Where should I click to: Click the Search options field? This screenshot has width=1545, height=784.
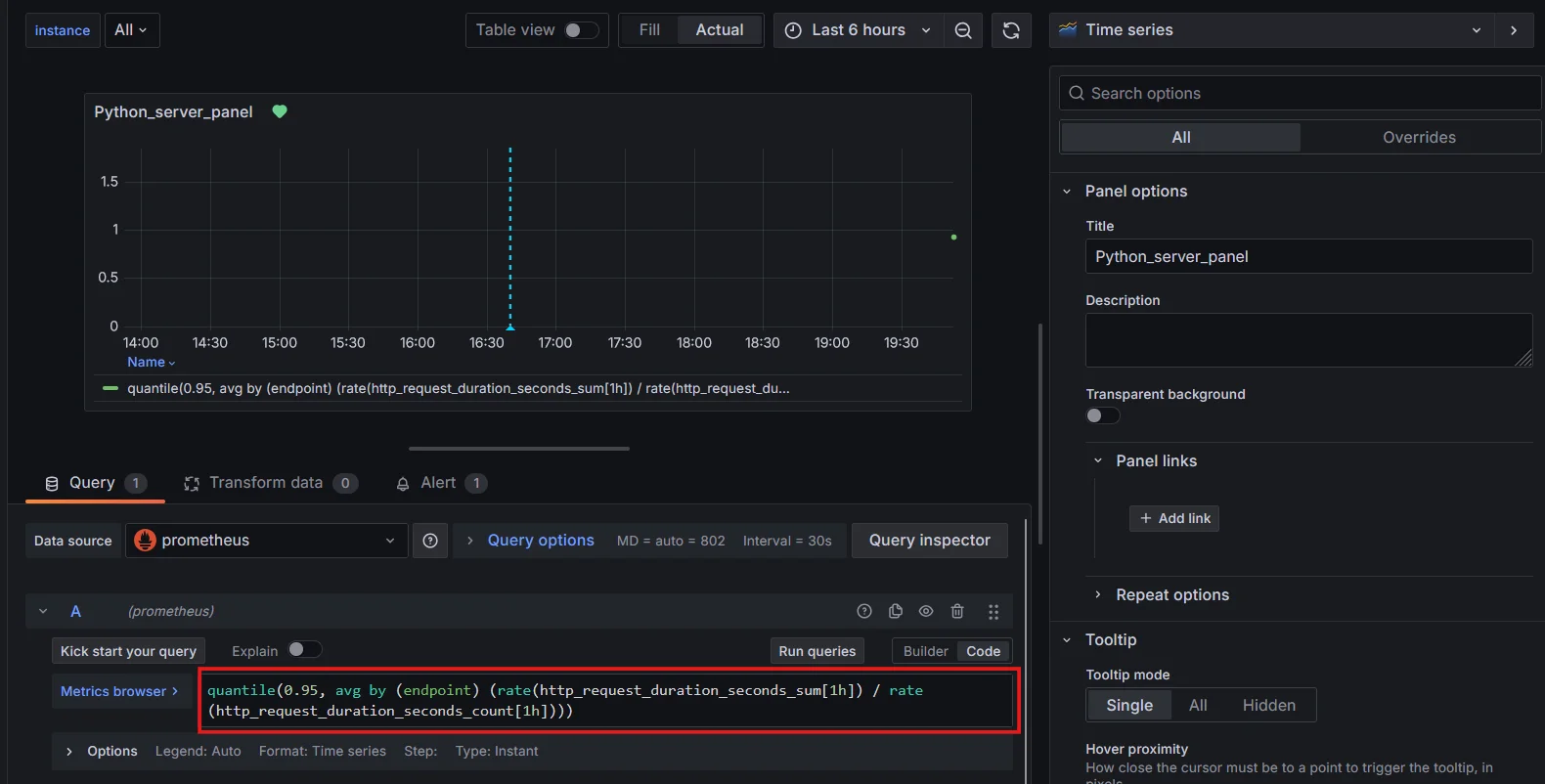[x=1301, y=93]
